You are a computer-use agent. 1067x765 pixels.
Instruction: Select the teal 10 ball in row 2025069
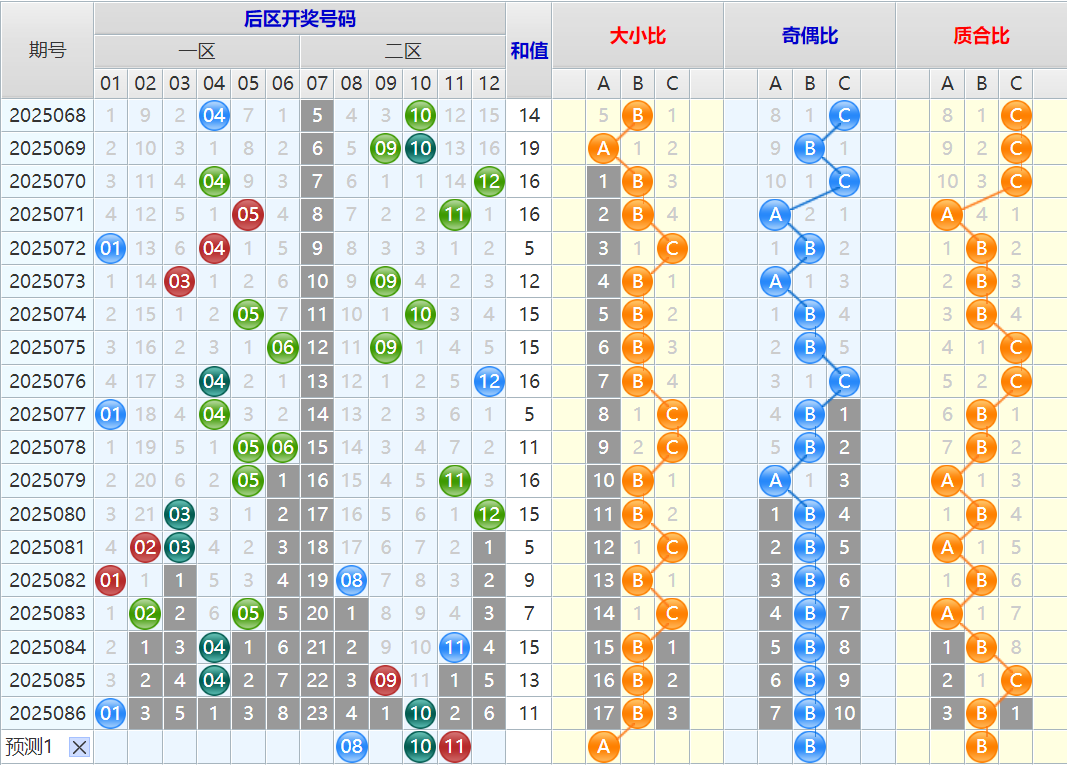tap(420, 148)
